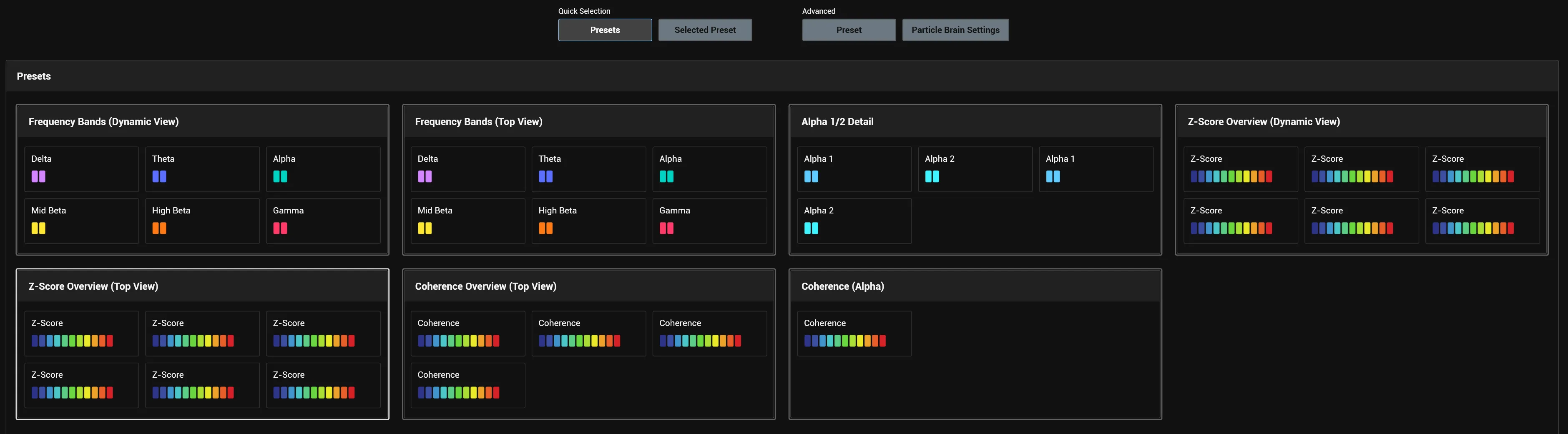Click the red Gamma swatch in Frequency Bands (Top View)

pyautogui.click(x=666, y=228)
